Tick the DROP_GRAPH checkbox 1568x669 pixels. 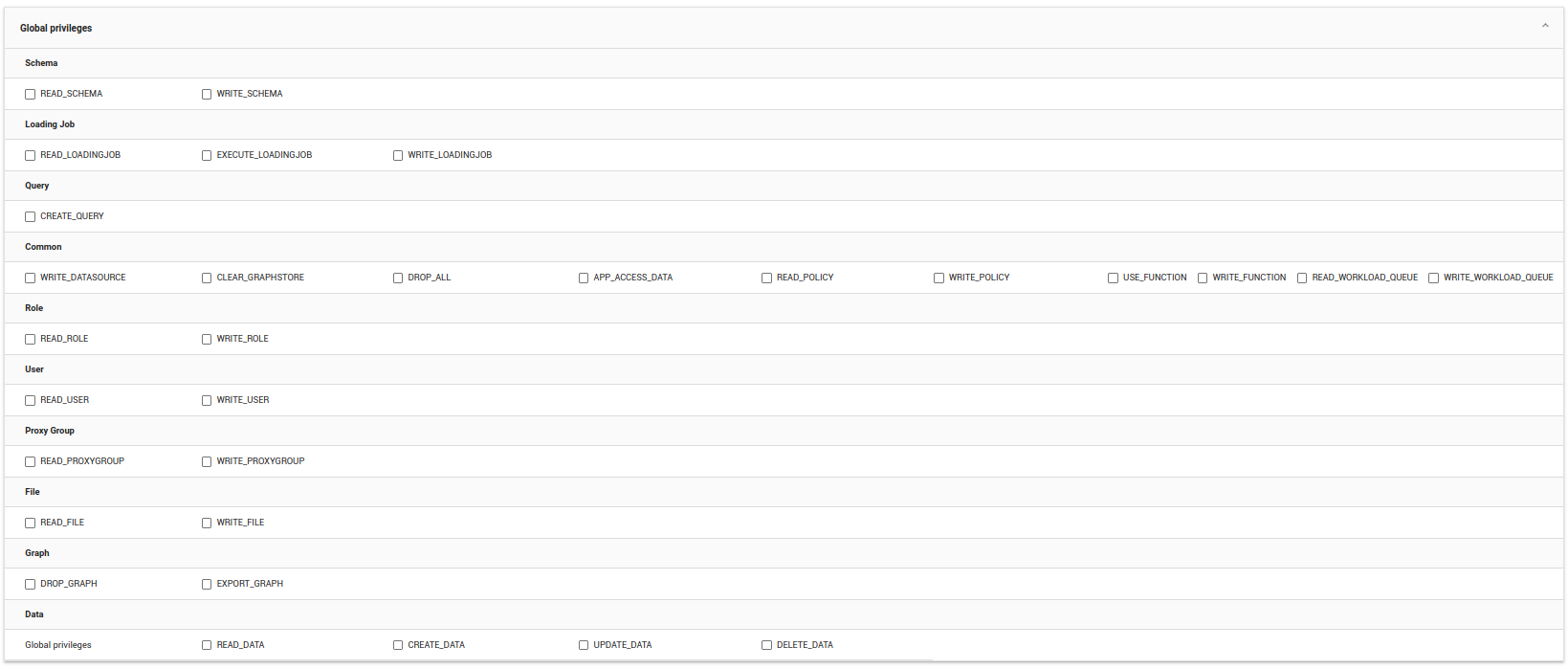[31, 585]
